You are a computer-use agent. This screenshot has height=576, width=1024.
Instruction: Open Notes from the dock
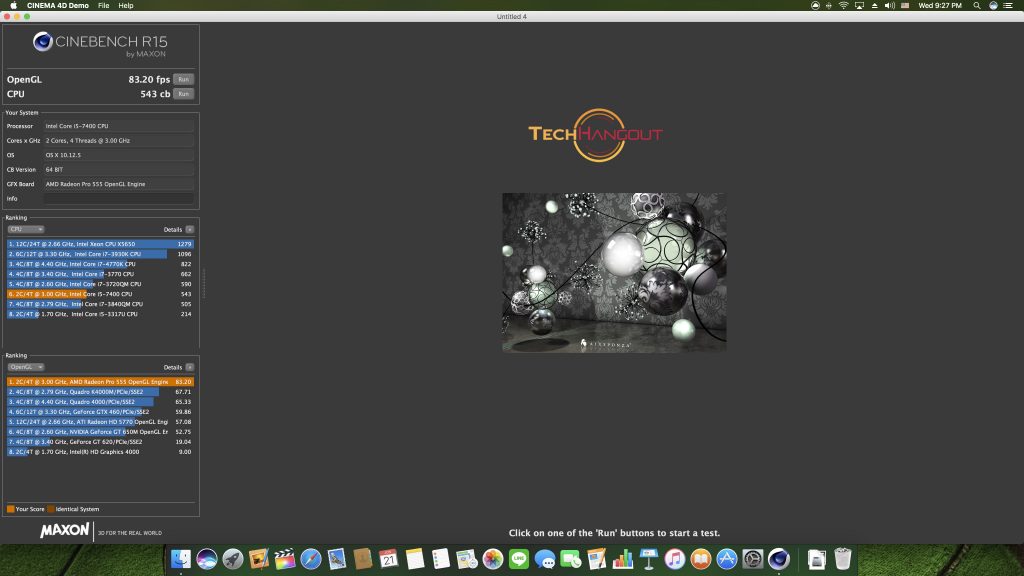[415, 559]
